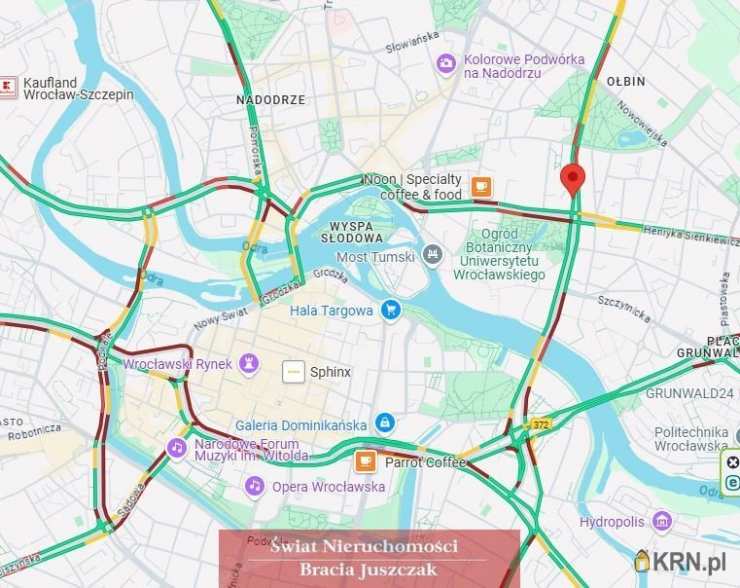Click the red location pin marker
Viewport: 740px width, 588px height.
[x=572, y=180]
